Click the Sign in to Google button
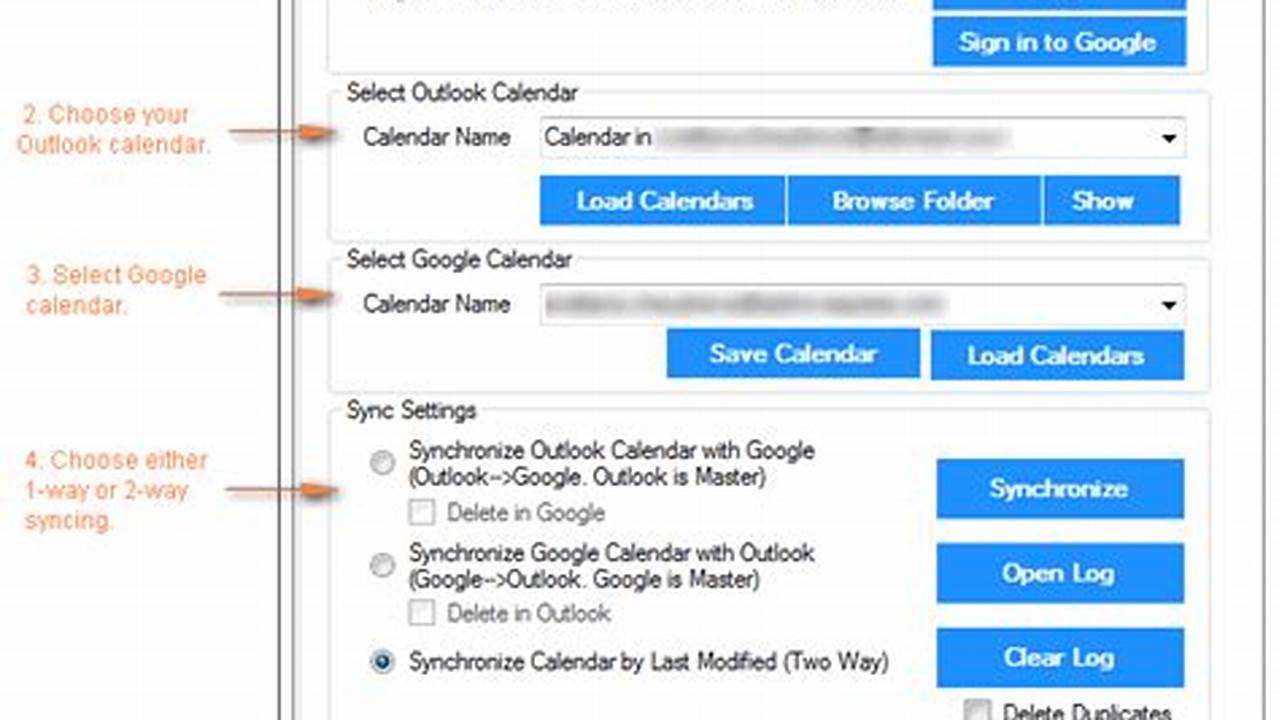 pyautogui.click(x=1057, y=42)
